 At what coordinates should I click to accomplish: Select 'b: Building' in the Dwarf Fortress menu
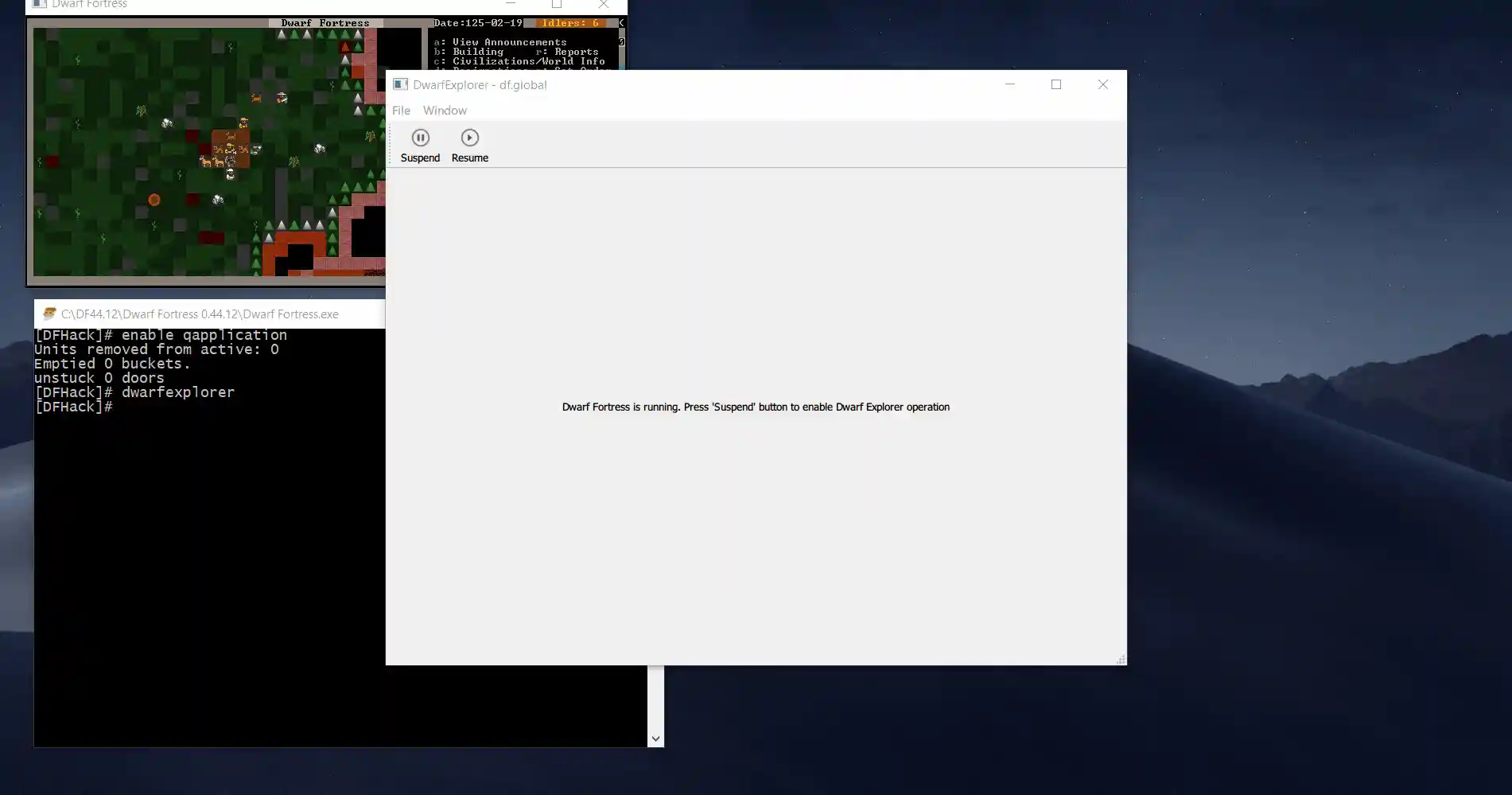(x=468, y=52)
